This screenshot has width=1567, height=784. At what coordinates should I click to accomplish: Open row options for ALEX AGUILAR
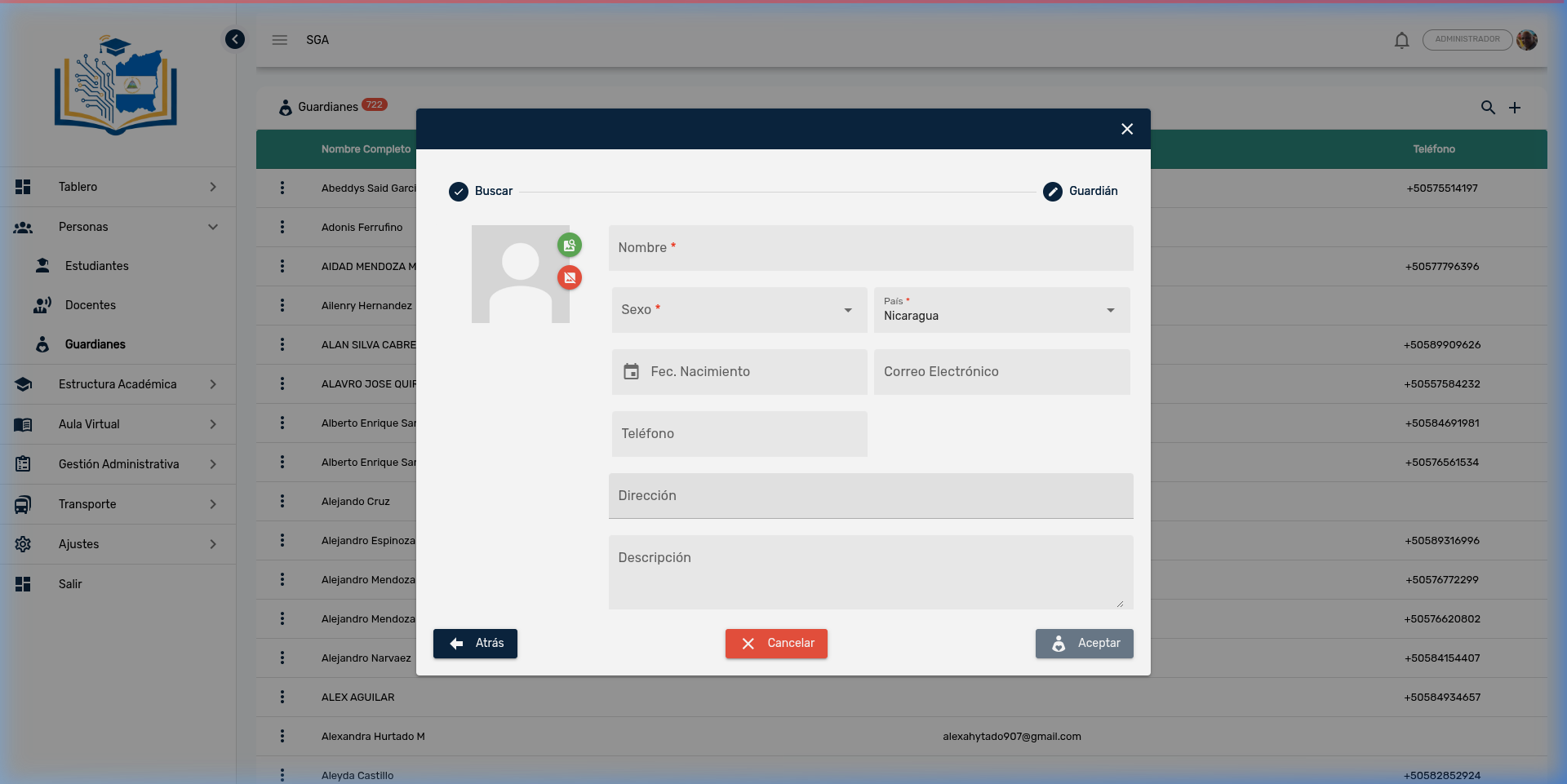click(282, 698)
